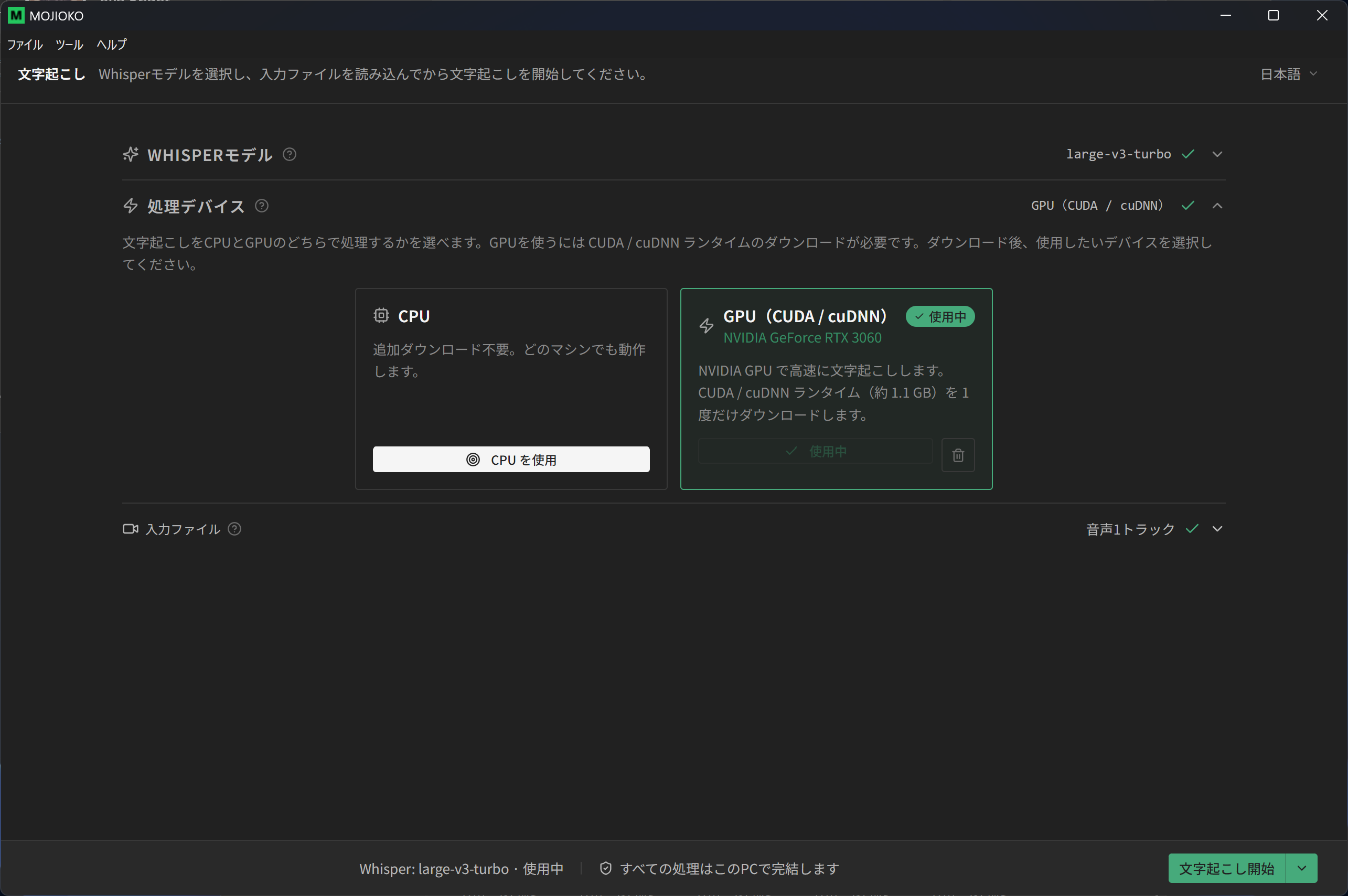Click the 文字起こし page title
Viewport: 1348px width, 896px height.
51,74
